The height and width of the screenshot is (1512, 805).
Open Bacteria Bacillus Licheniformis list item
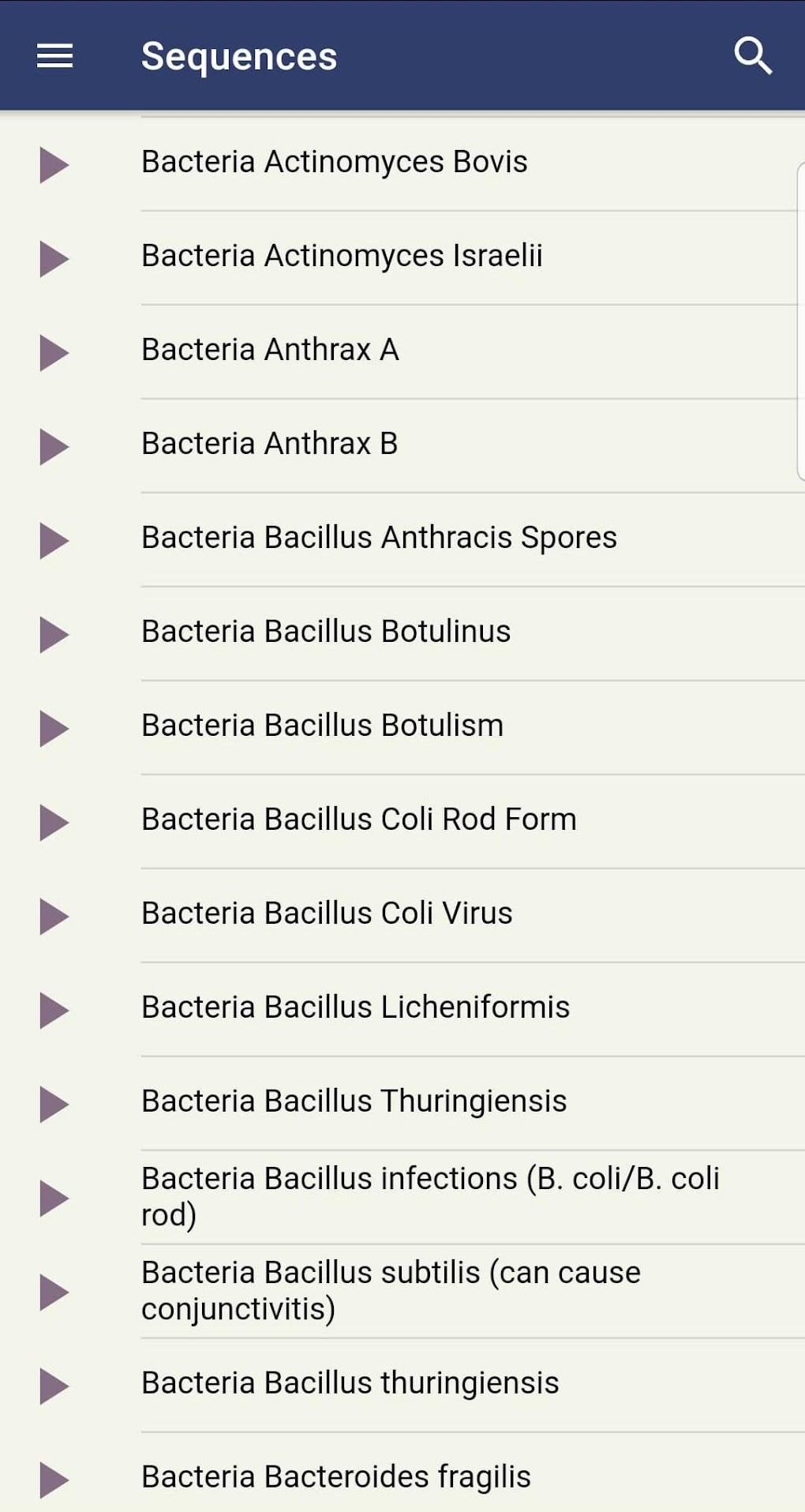tap(355, 1007)
